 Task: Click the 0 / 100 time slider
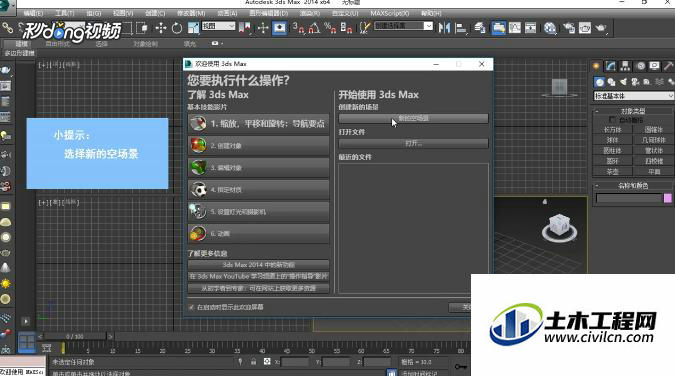[75, 336]
